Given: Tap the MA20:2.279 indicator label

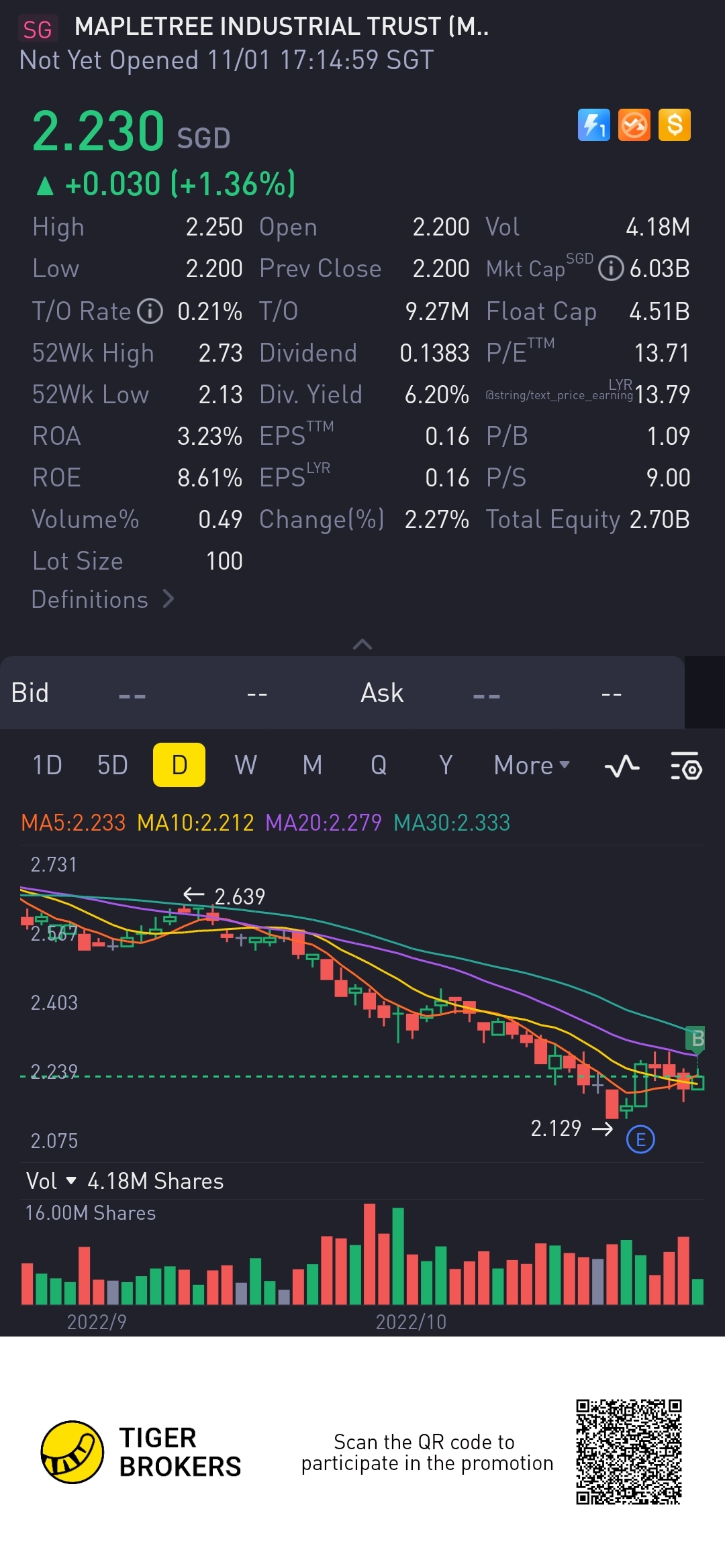Looking at the screenshot, I should click(x=324, y=823).
